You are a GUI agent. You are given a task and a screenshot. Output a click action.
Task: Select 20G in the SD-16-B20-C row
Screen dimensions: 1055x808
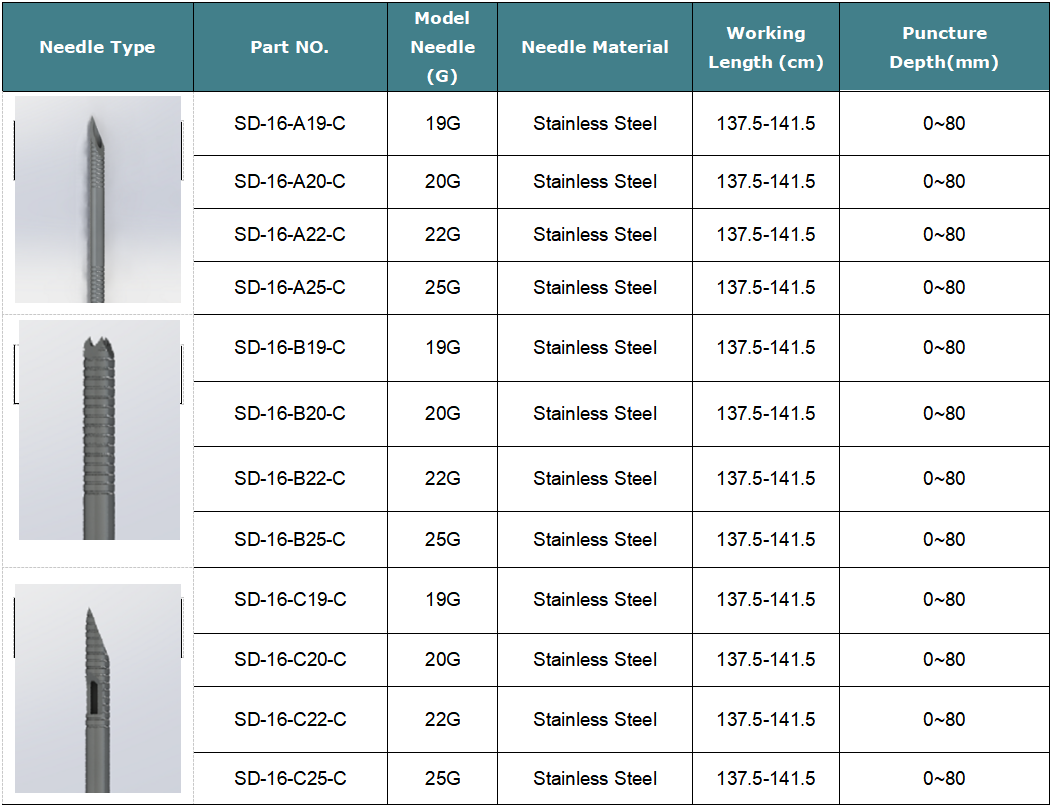point(443,414)
